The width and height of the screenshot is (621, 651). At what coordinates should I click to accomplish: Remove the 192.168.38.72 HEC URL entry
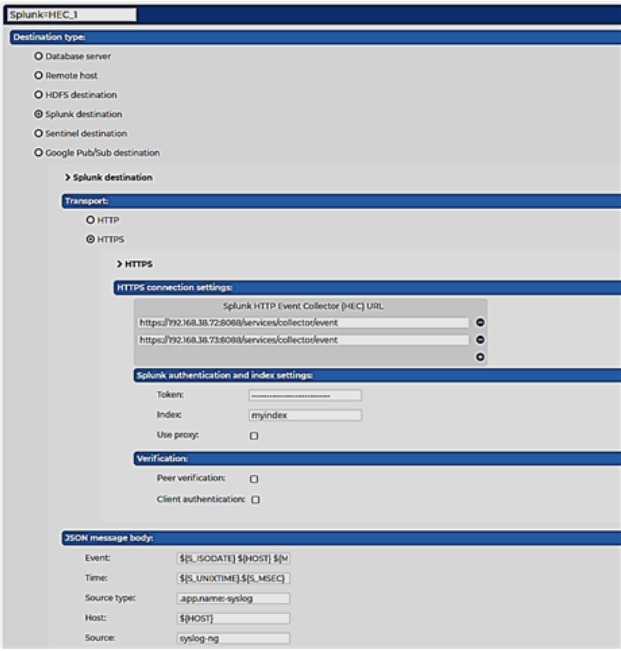(480, 323)
